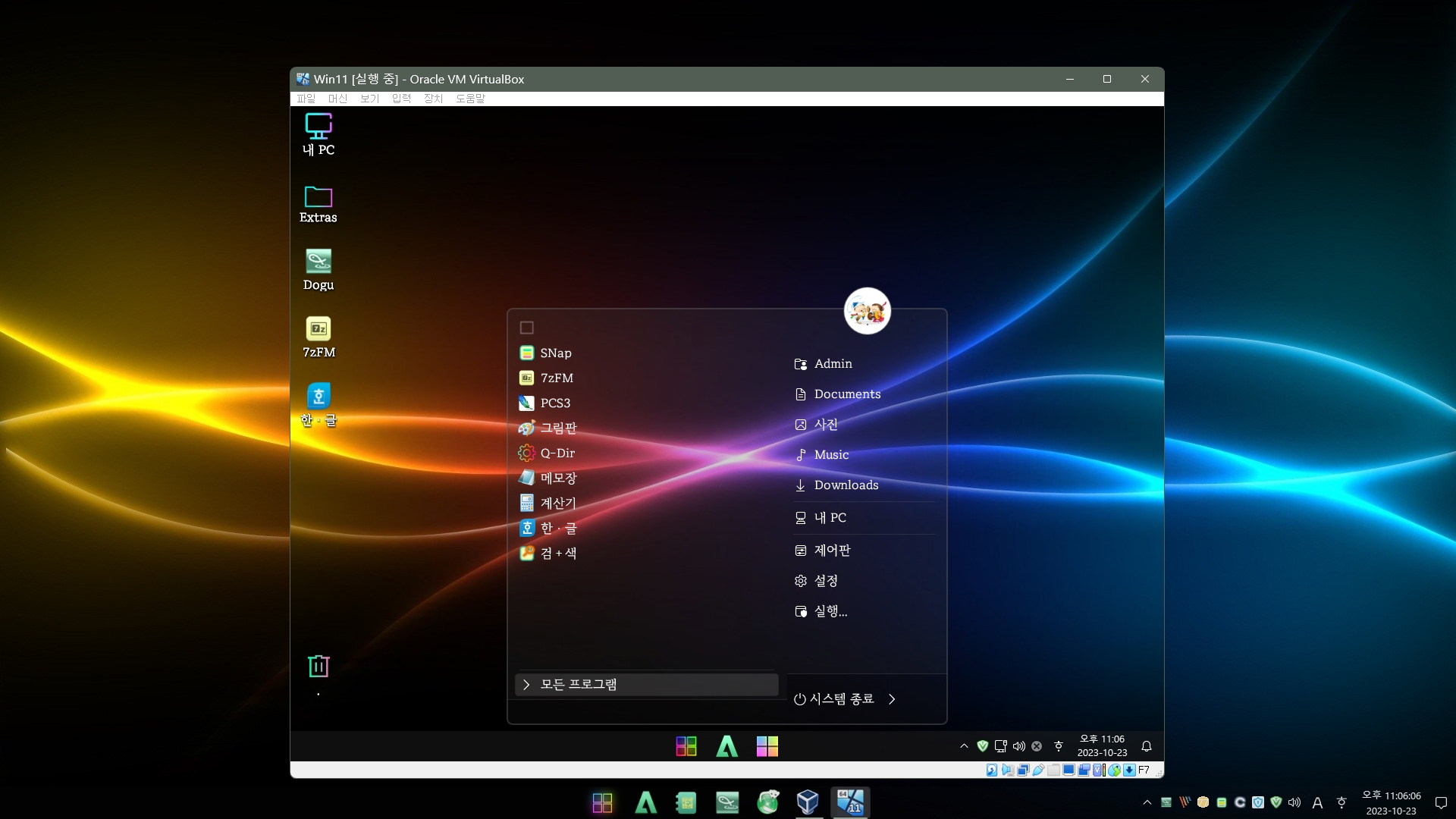Click the guest taskbar start button
The height and width of the screenshot is (819, 1456).
(686, 746)
